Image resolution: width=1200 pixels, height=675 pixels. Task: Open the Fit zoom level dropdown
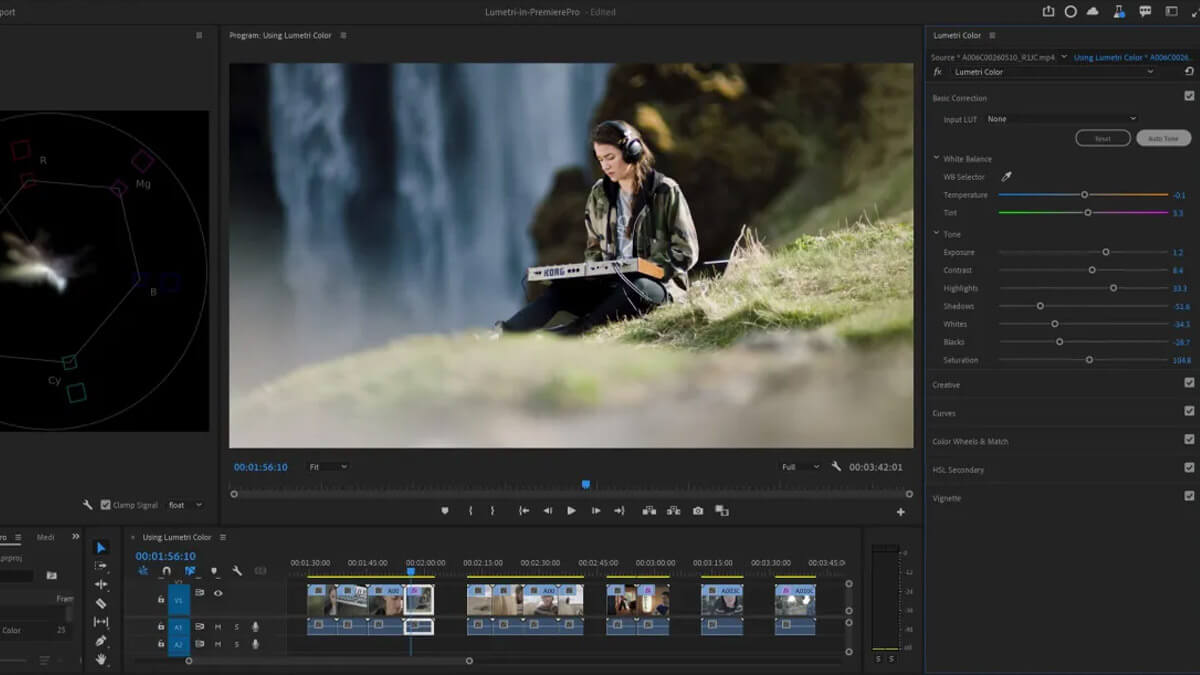(x=328, y=467)
